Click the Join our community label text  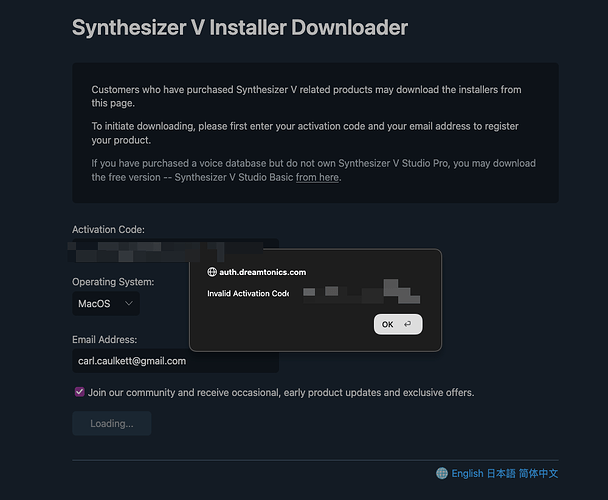pos(281,393)
